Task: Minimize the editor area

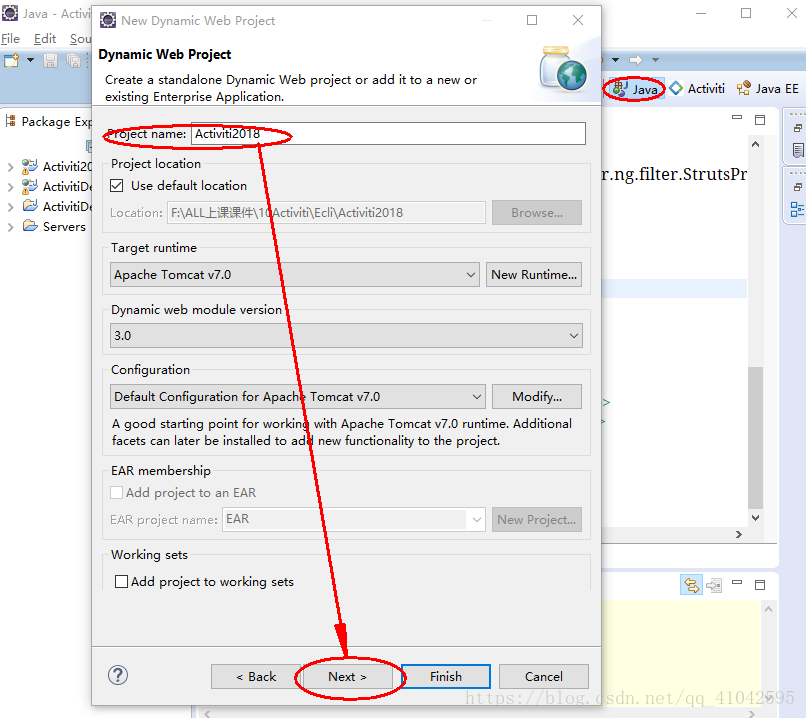Action: point(737,118)
